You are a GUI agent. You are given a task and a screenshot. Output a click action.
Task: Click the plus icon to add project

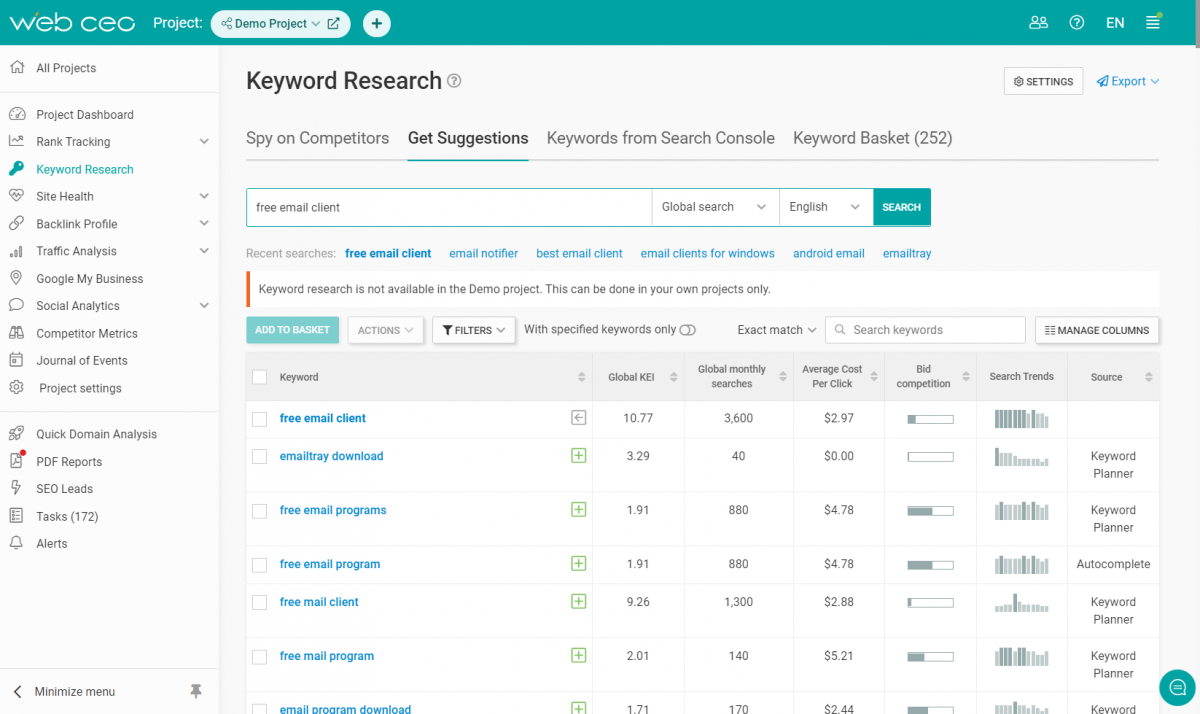click(x=377, y=24)
